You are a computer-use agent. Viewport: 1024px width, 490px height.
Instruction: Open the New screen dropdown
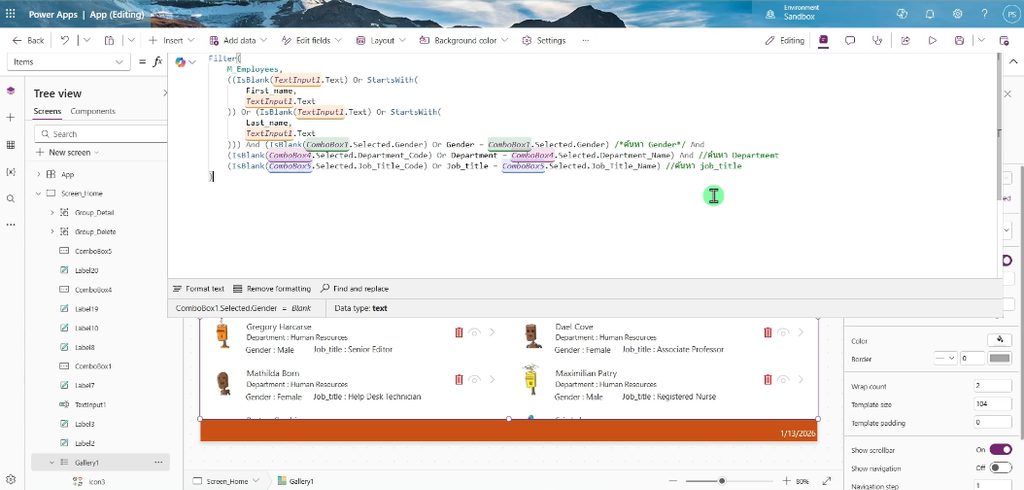click(67, 152)
